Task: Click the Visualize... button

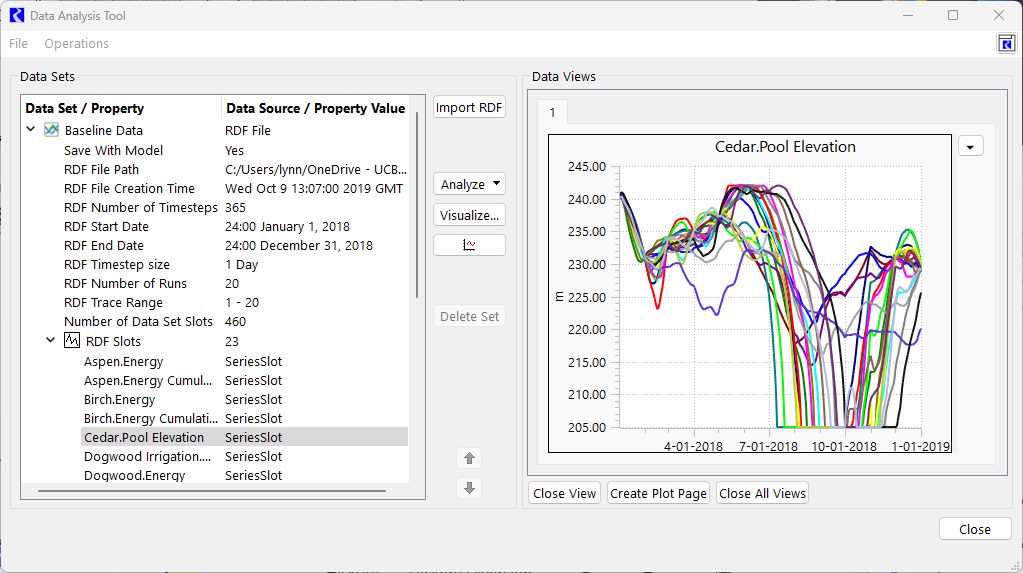Action: (x=469, y=215)
